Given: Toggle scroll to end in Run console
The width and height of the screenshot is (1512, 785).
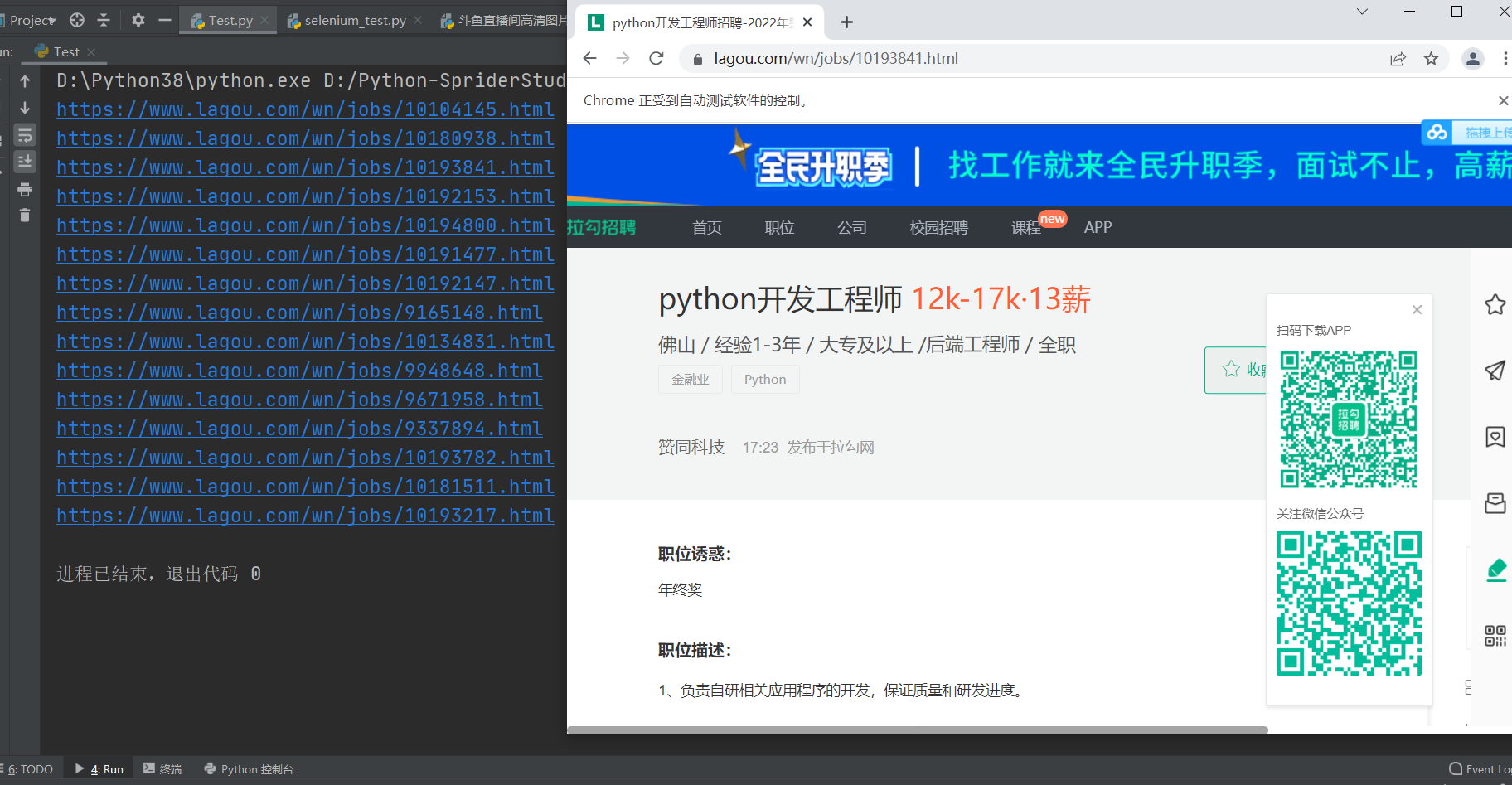Looking at the screenshot, I should coord(25,162).
